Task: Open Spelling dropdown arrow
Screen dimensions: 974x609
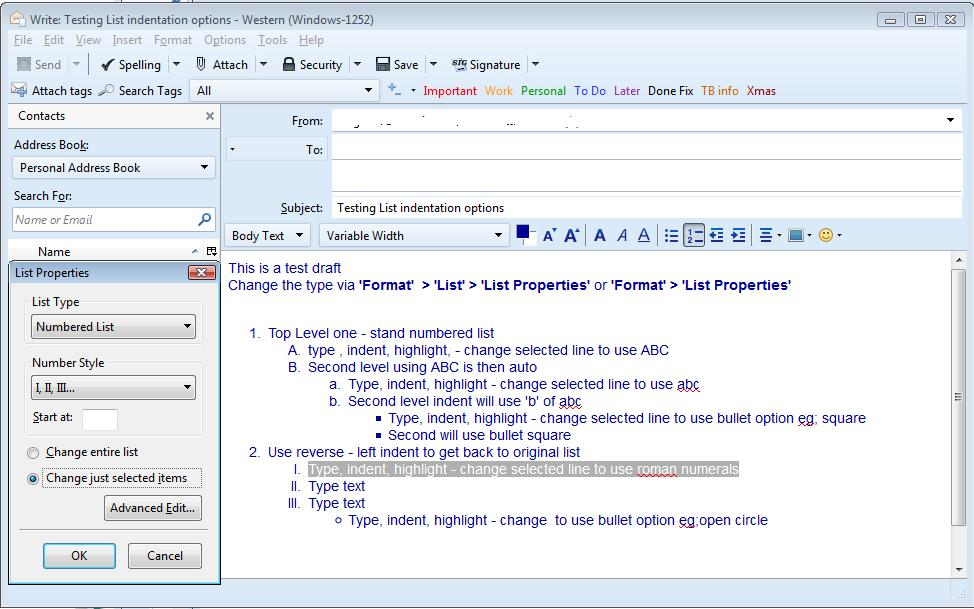Action: click(x=176, y=64)
